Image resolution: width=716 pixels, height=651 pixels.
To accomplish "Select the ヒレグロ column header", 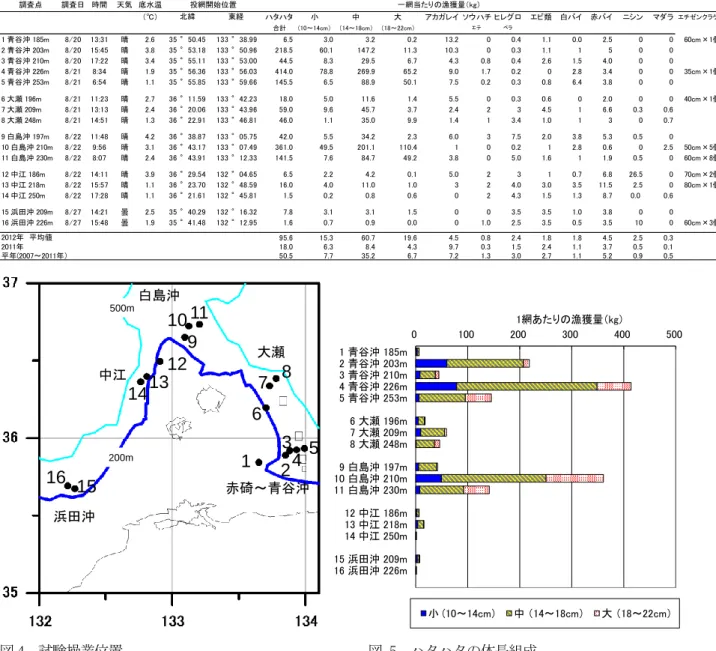I will pos(507,17).
